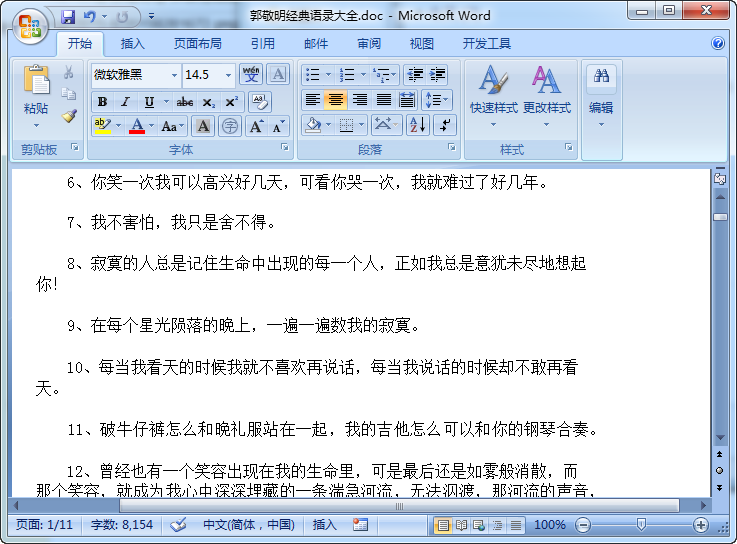Expand multilevel list options
737x544 pixels.
tap(394, 74)
